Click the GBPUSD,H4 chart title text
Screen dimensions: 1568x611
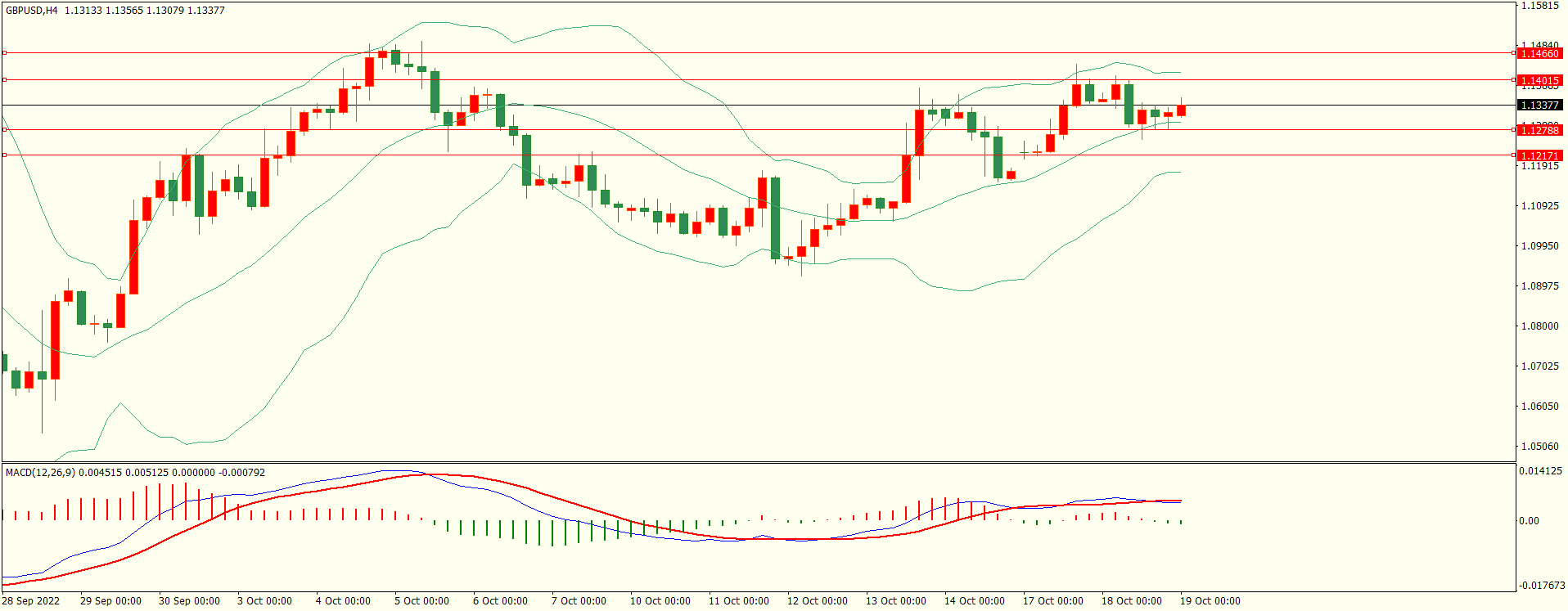point(32,11)
